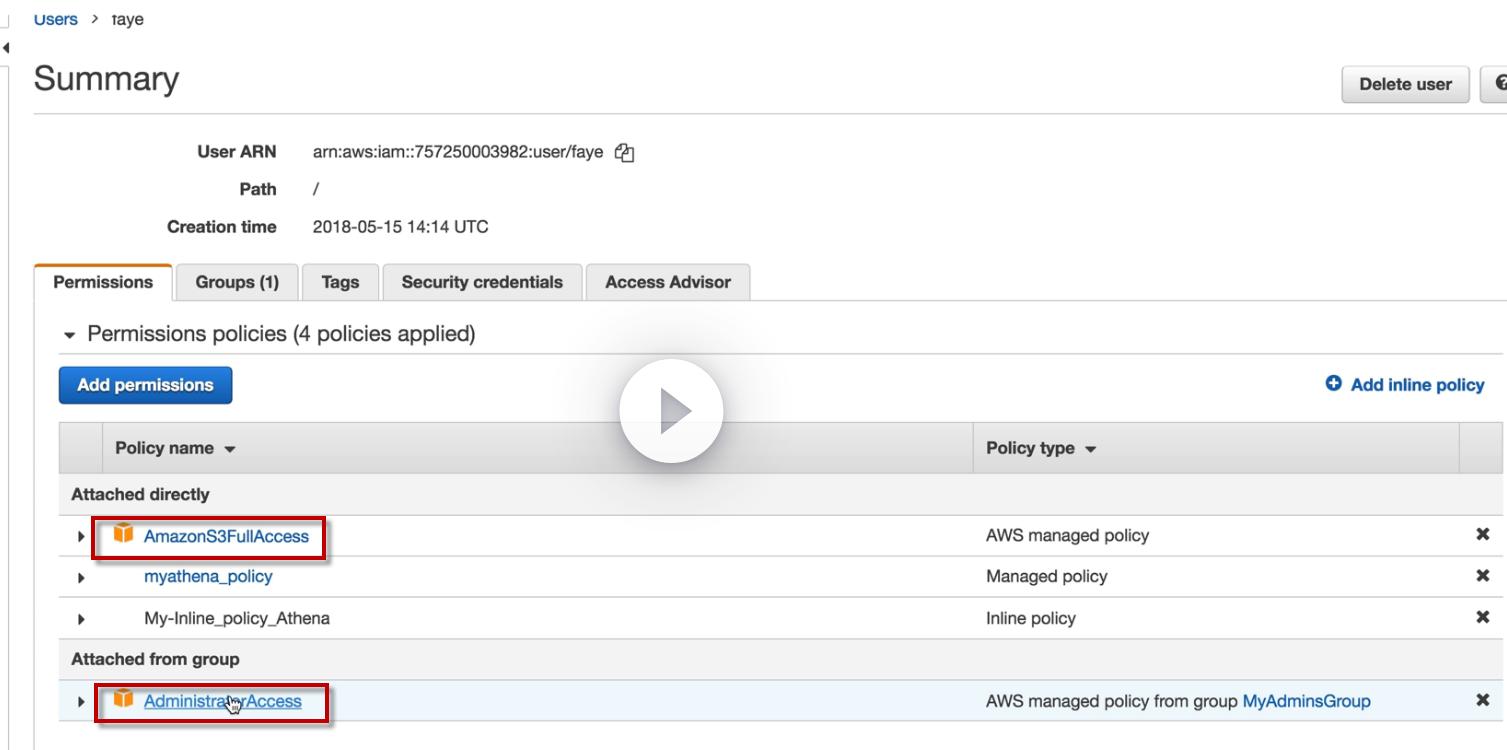Copy the User ARN to clipboard
This screenshot has width=1507, height=750.
click(625, 153)
